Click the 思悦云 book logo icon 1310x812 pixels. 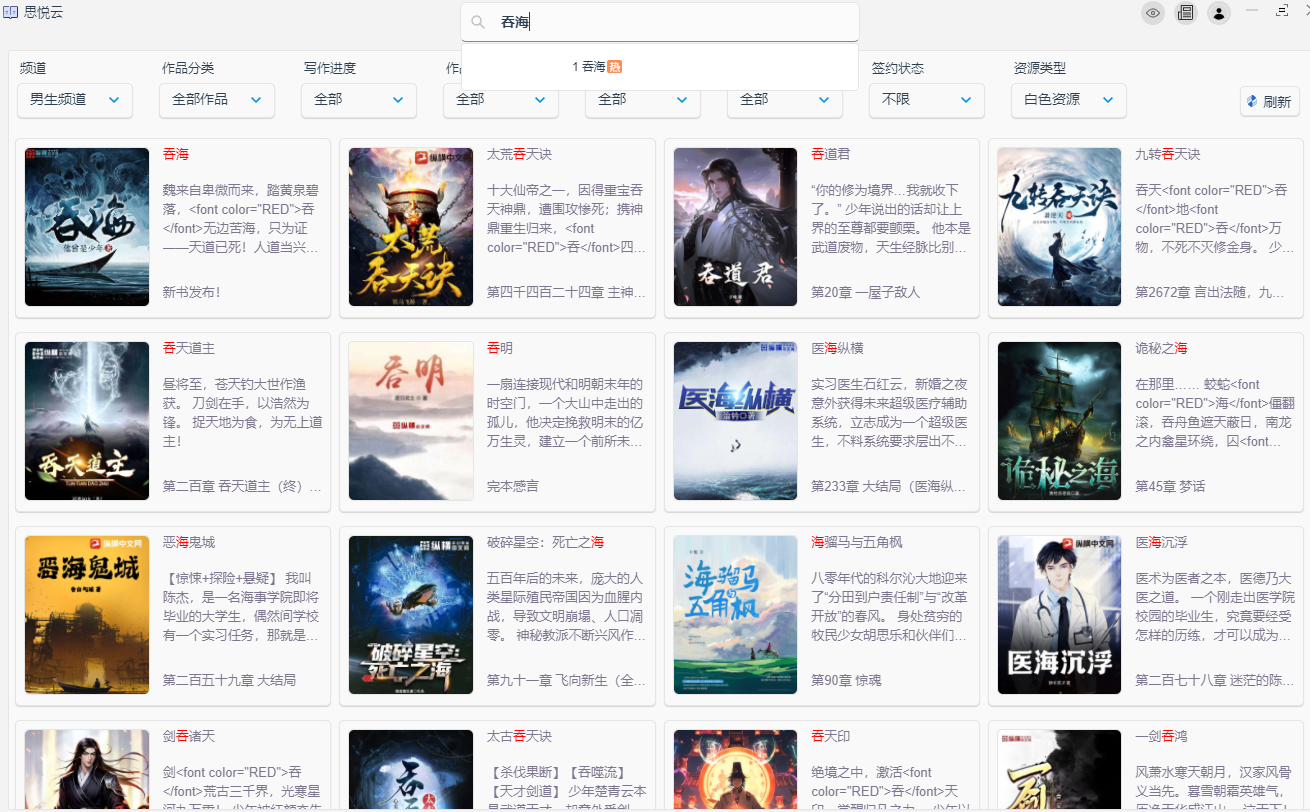pos(10,13)
